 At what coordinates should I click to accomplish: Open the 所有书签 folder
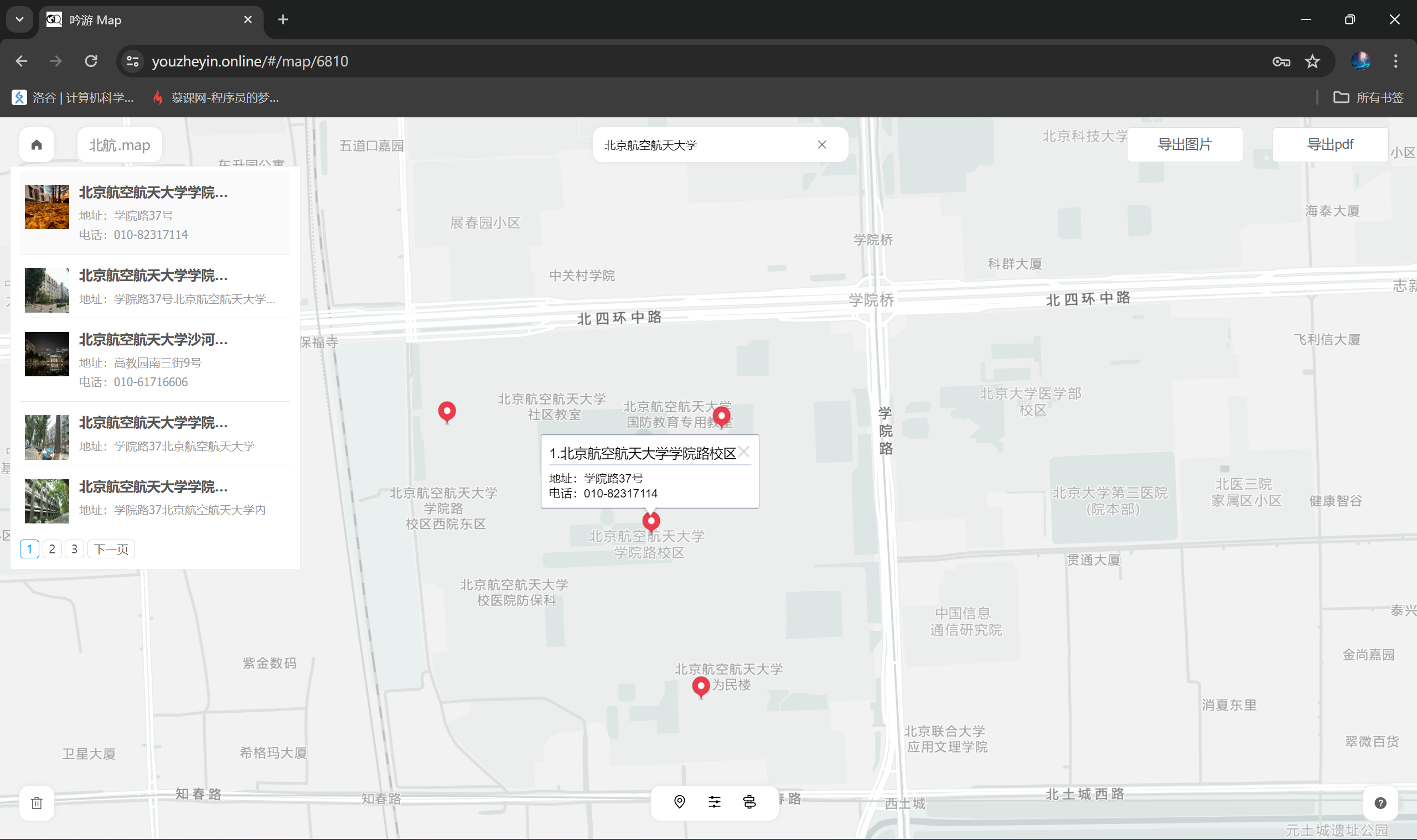coord(1368,97)
